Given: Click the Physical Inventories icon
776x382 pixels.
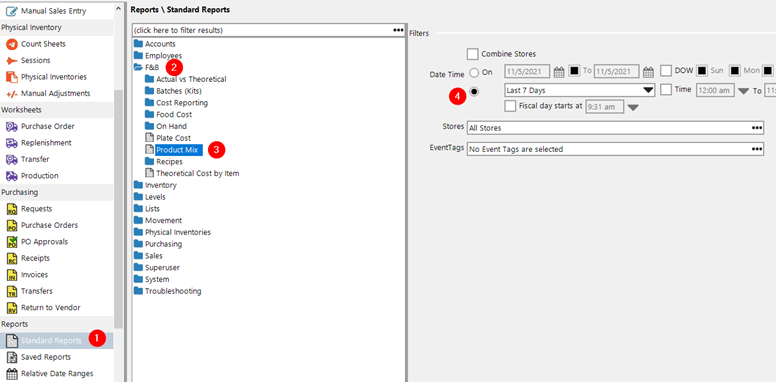Looking at the screenshot, I should [12, 77].
